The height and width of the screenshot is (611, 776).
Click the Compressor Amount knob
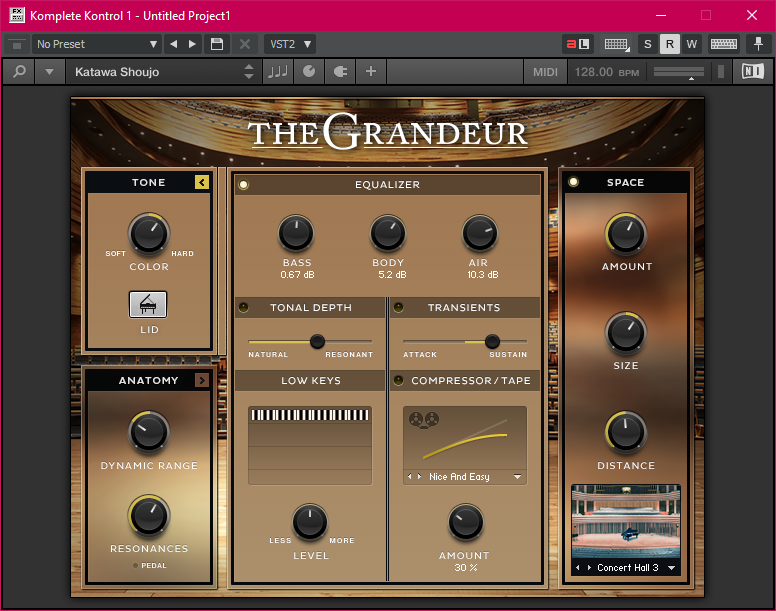pos(465,522)
